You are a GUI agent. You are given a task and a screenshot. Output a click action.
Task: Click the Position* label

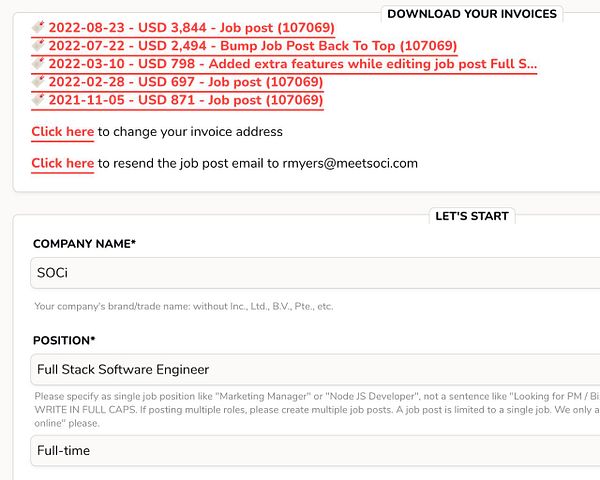[x=64, y=340]
